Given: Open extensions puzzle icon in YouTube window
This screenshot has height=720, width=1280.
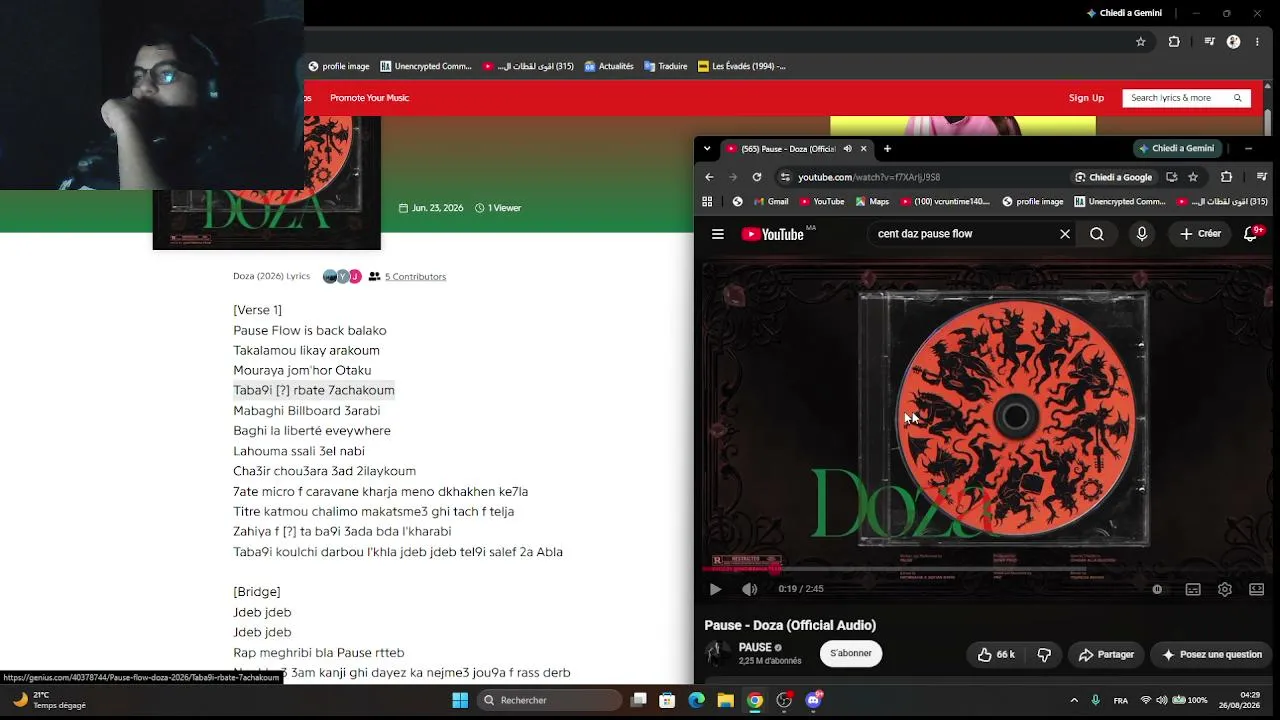Looking at the screenshot, I should [x=1226, y=177].
